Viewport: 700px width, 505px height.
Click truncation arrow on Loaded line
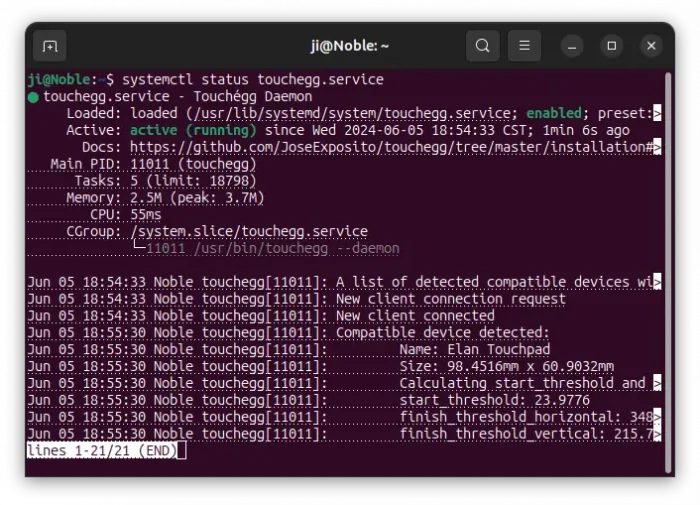point(656,113)
